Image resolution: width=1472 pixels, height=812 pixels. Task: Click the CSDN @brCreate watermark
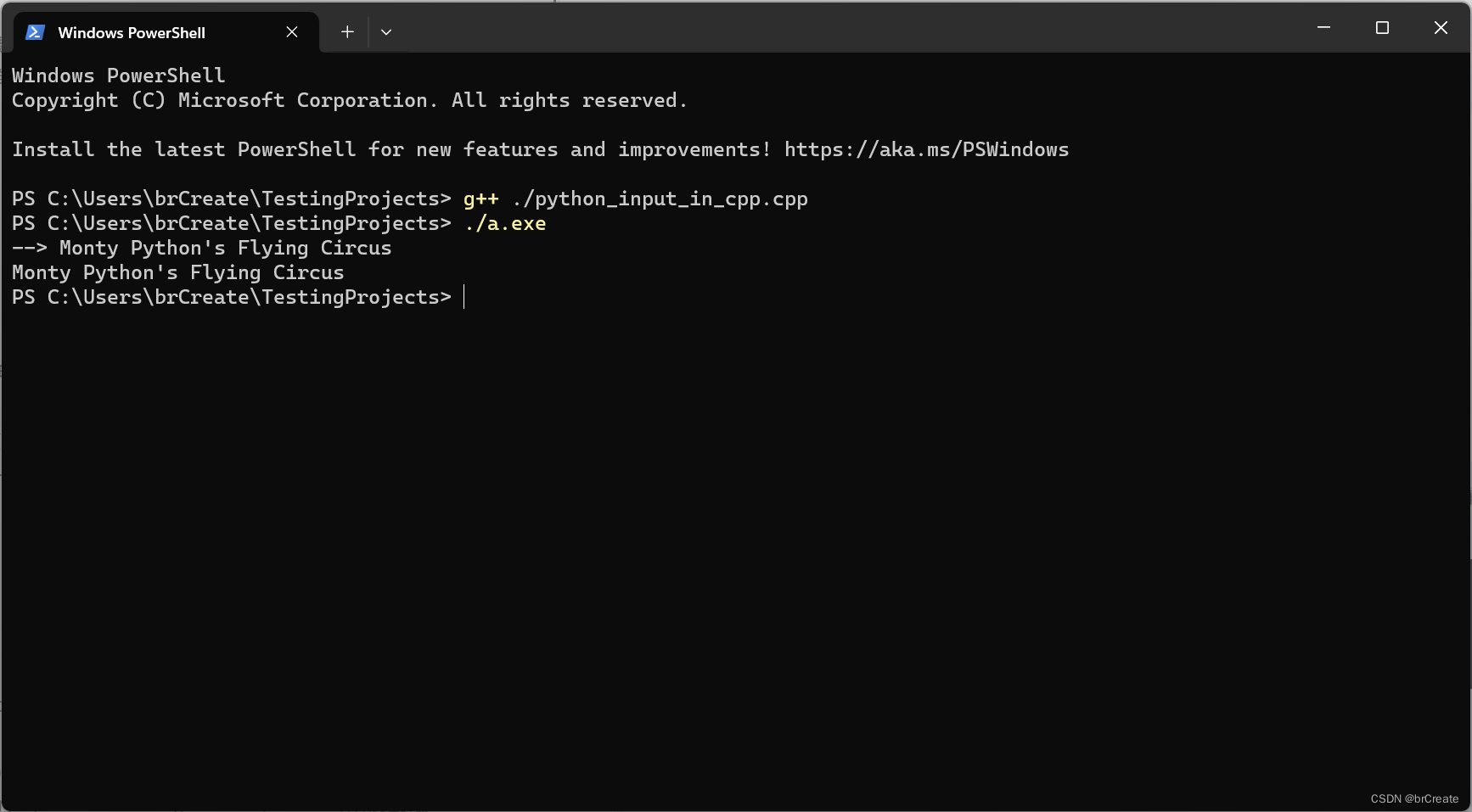(1414, 798)
